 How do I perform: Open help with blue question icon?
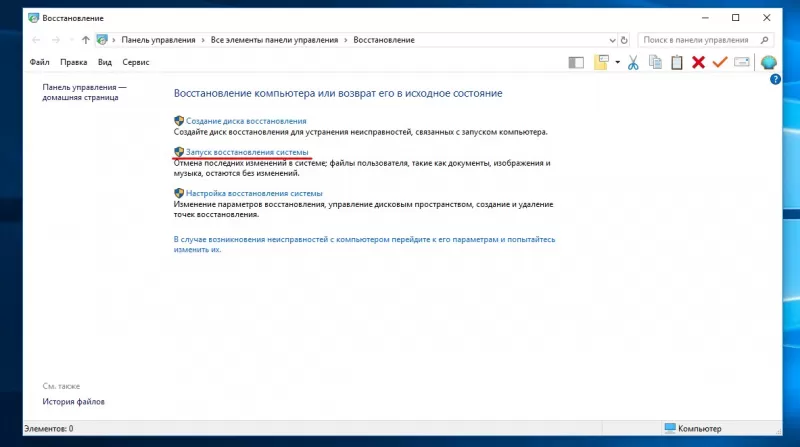click(x=775, y=80)
